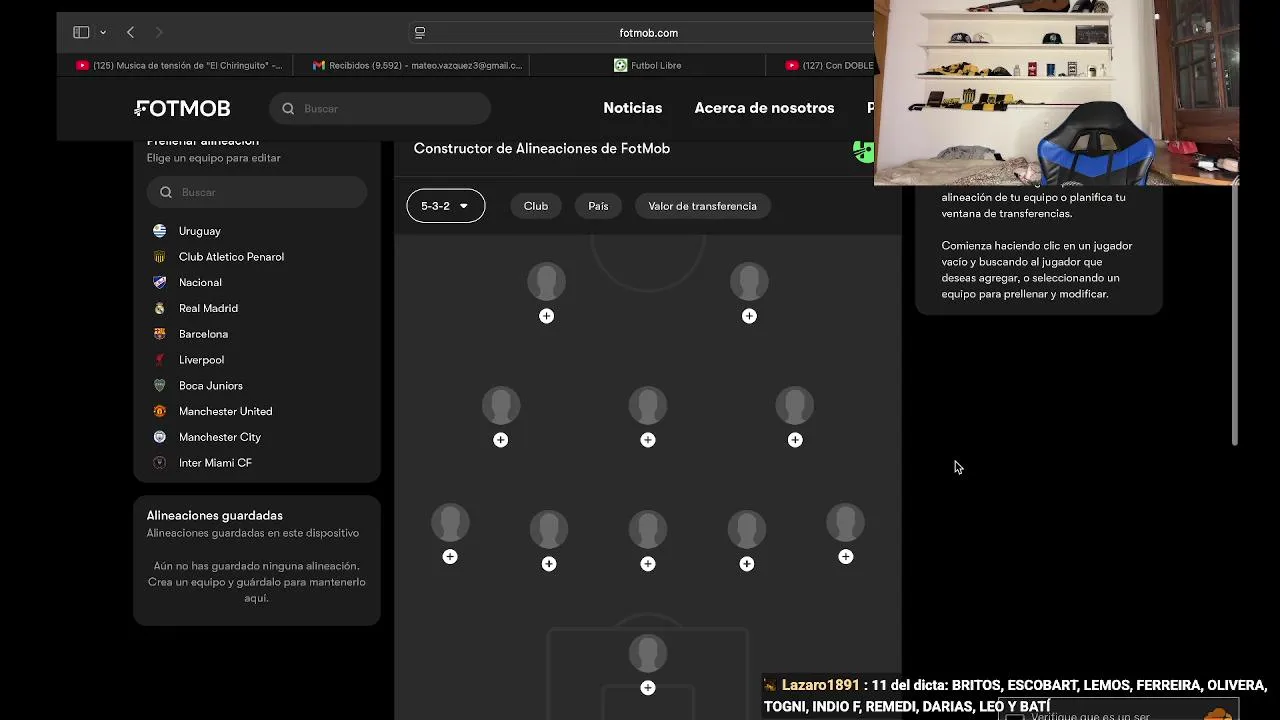
Task: Select Liverpool team
Action: click(x=201, y=360)
